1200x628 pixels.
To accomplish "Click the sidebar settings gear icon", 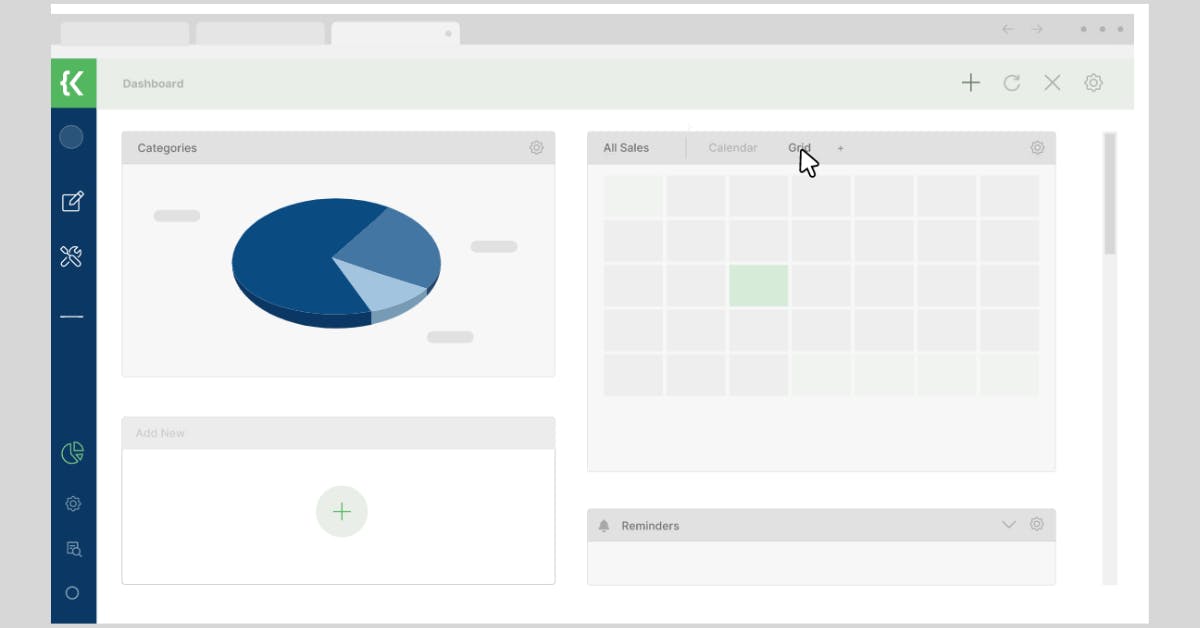I will (x=73, y=504).
